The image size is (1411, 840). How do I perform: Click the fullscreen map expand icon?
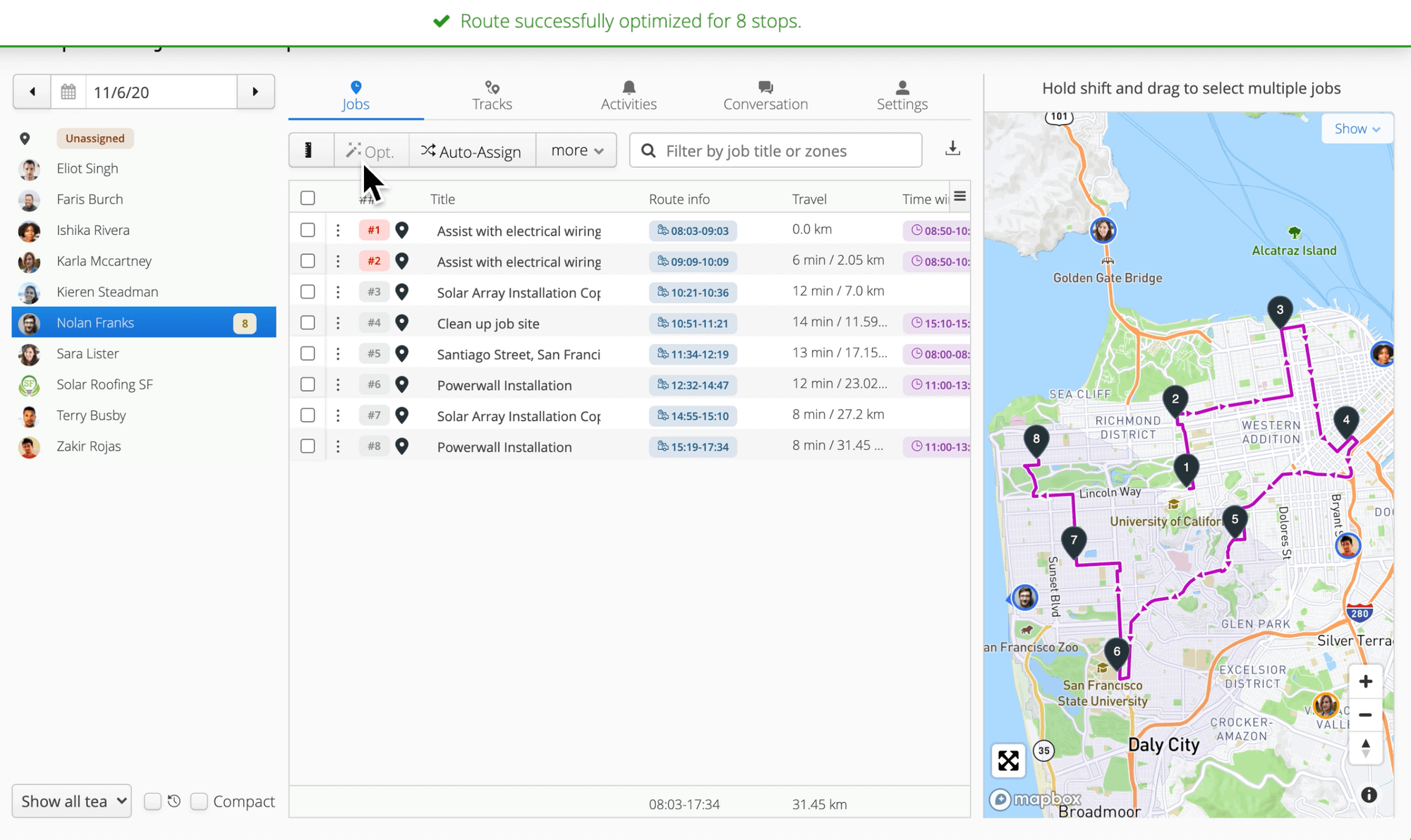point(1008,760)
